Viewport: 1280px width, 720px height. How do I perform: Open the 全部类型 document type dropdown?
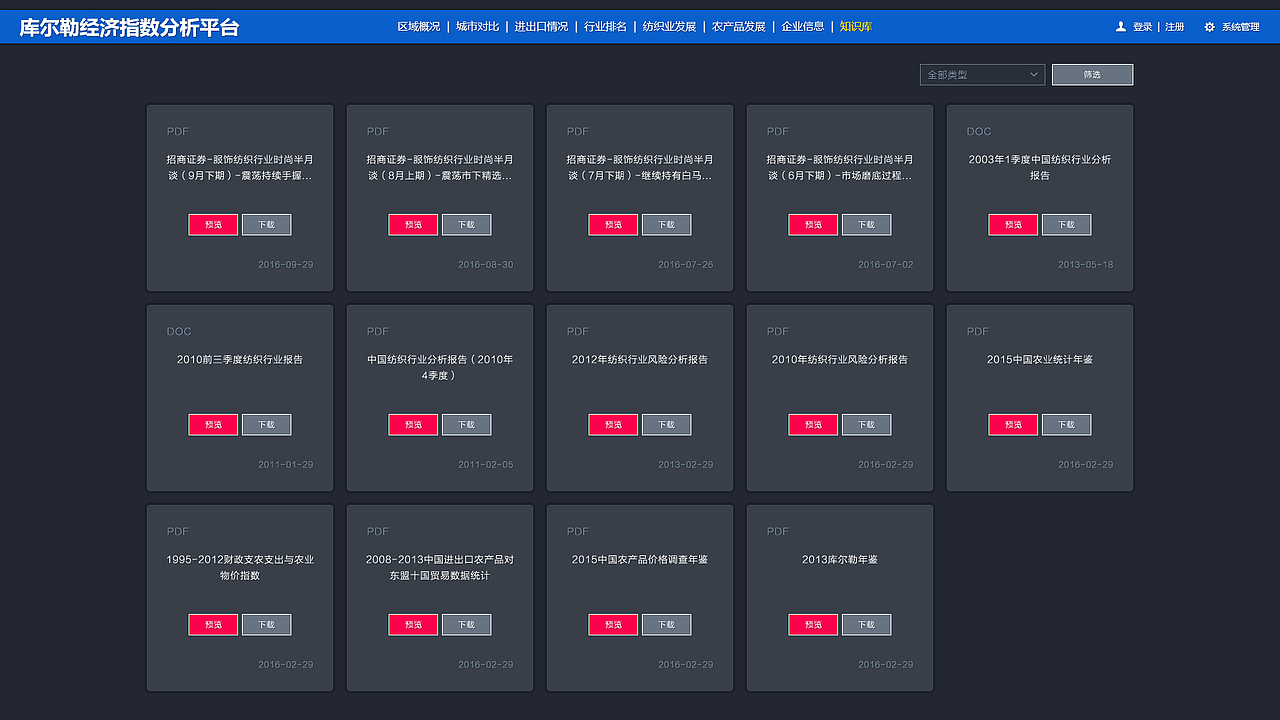point(981,74)
